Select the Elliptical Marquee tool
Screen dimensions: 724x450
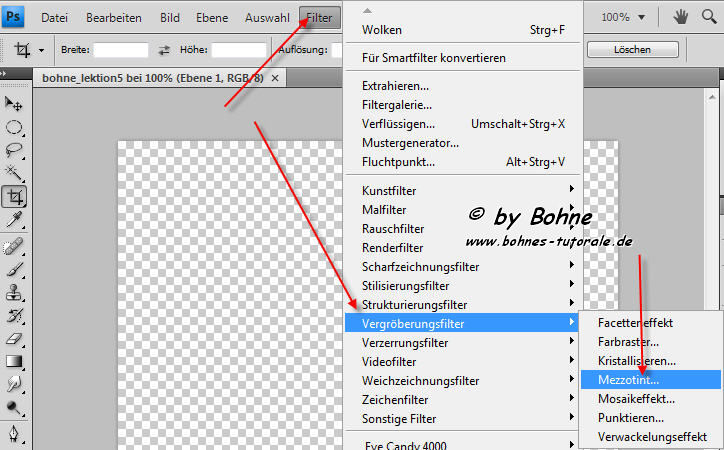click(15, 127)
